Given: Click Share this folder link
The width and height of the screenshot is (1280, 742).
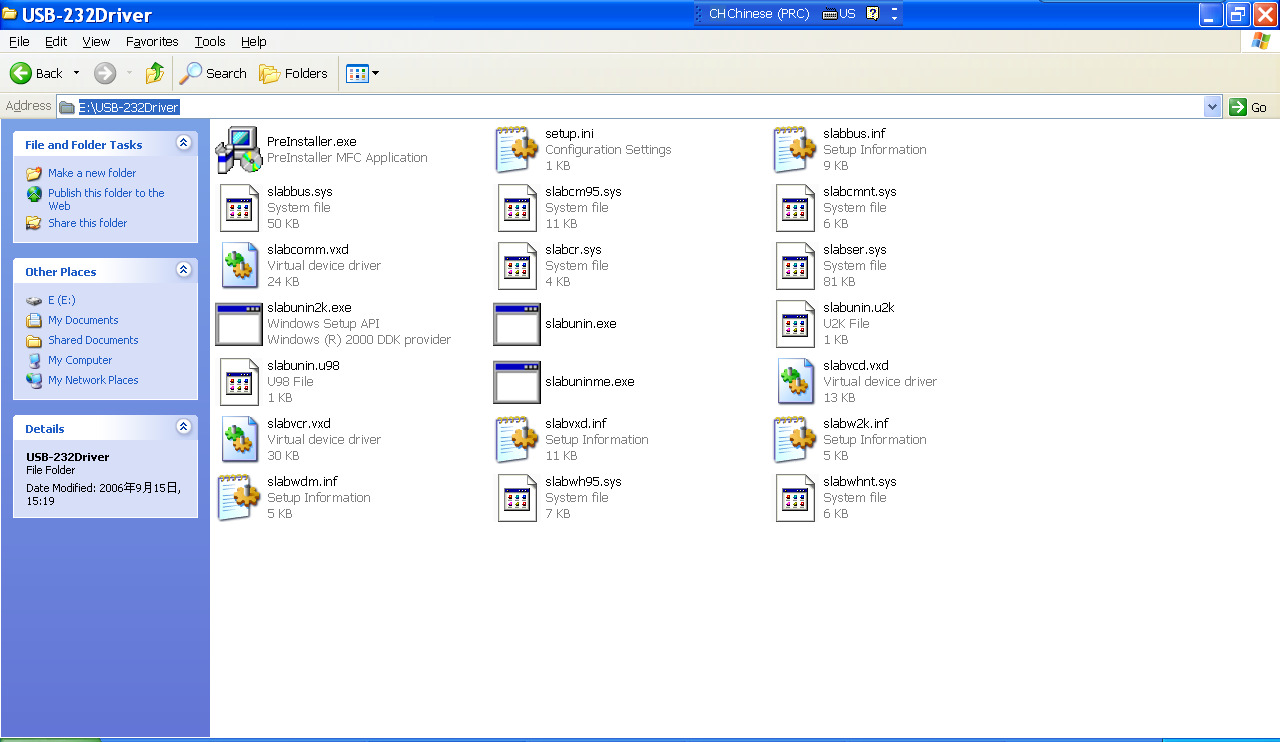Looking at the screenshot, I should pyautogui.click(x=88, y=223).
